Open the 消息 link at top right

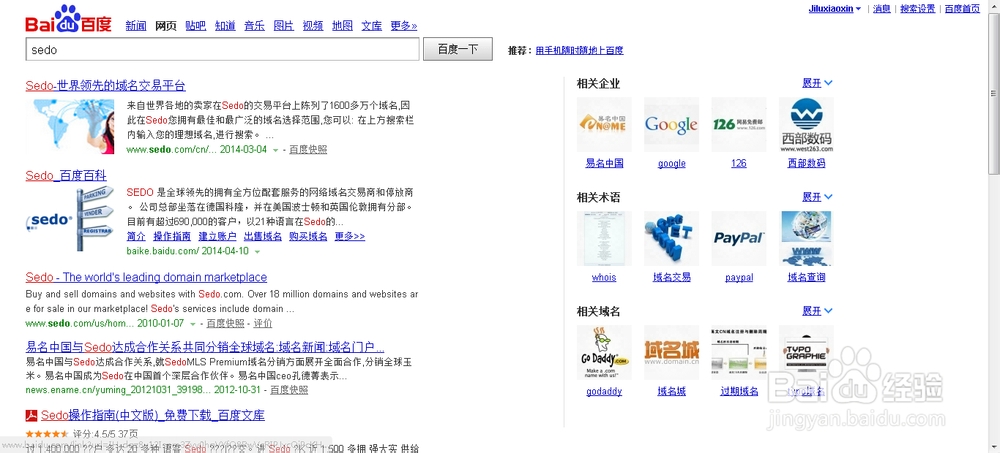[882, 8]
